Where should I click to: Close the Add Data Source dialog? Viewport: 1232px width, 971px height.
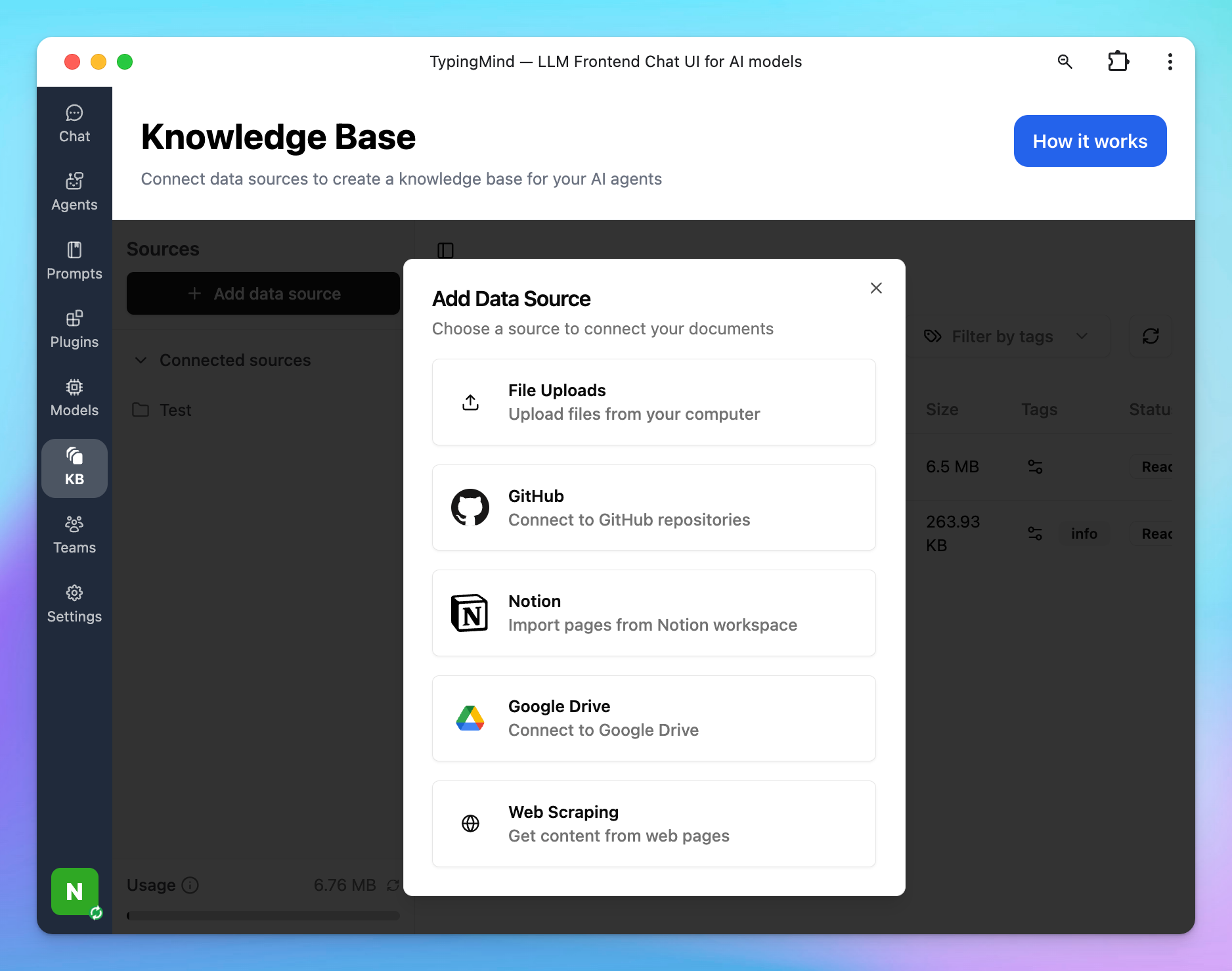(x=876, y=288)
